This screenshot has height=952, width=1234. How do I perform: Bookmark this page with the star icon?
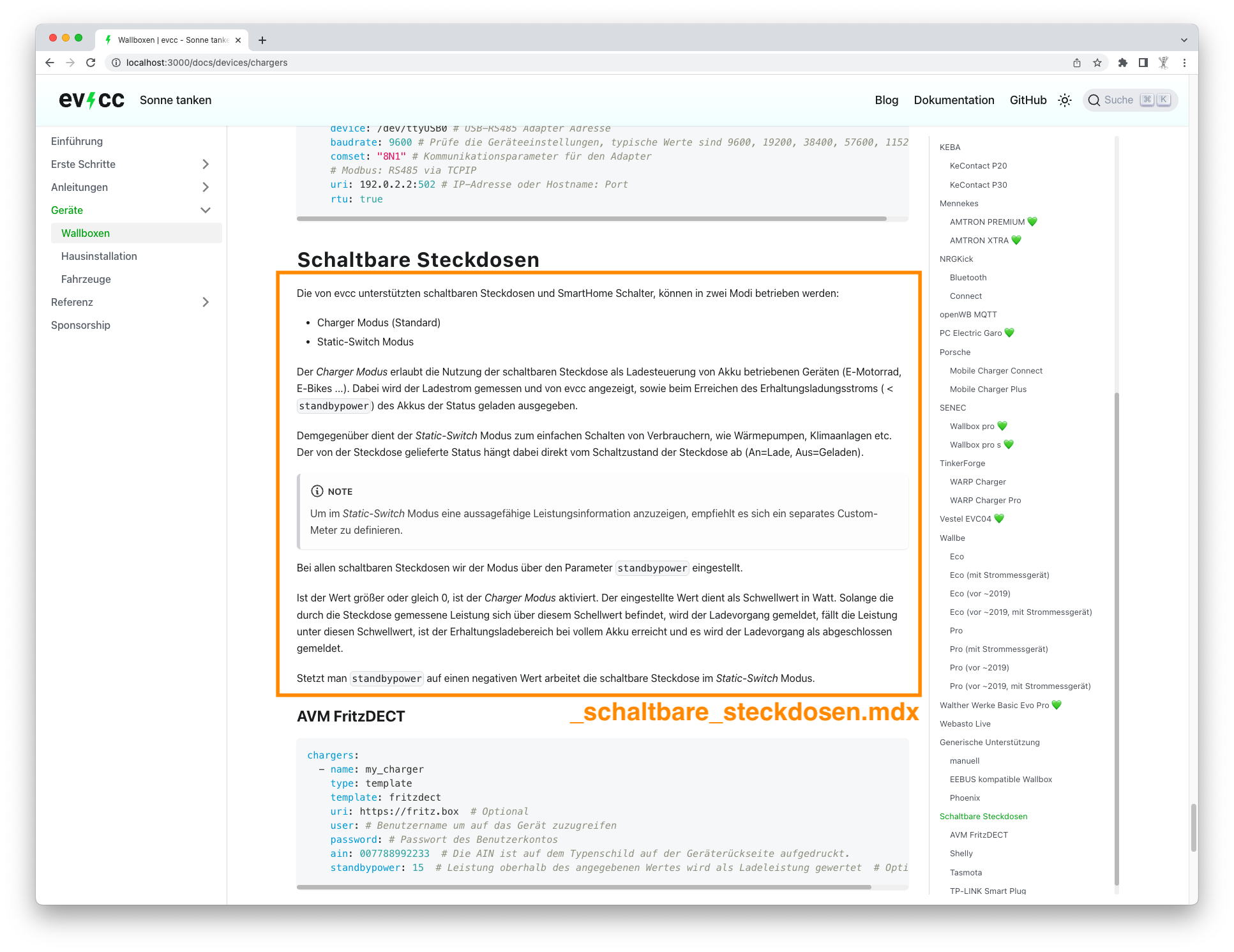[x=1097, y=63]
